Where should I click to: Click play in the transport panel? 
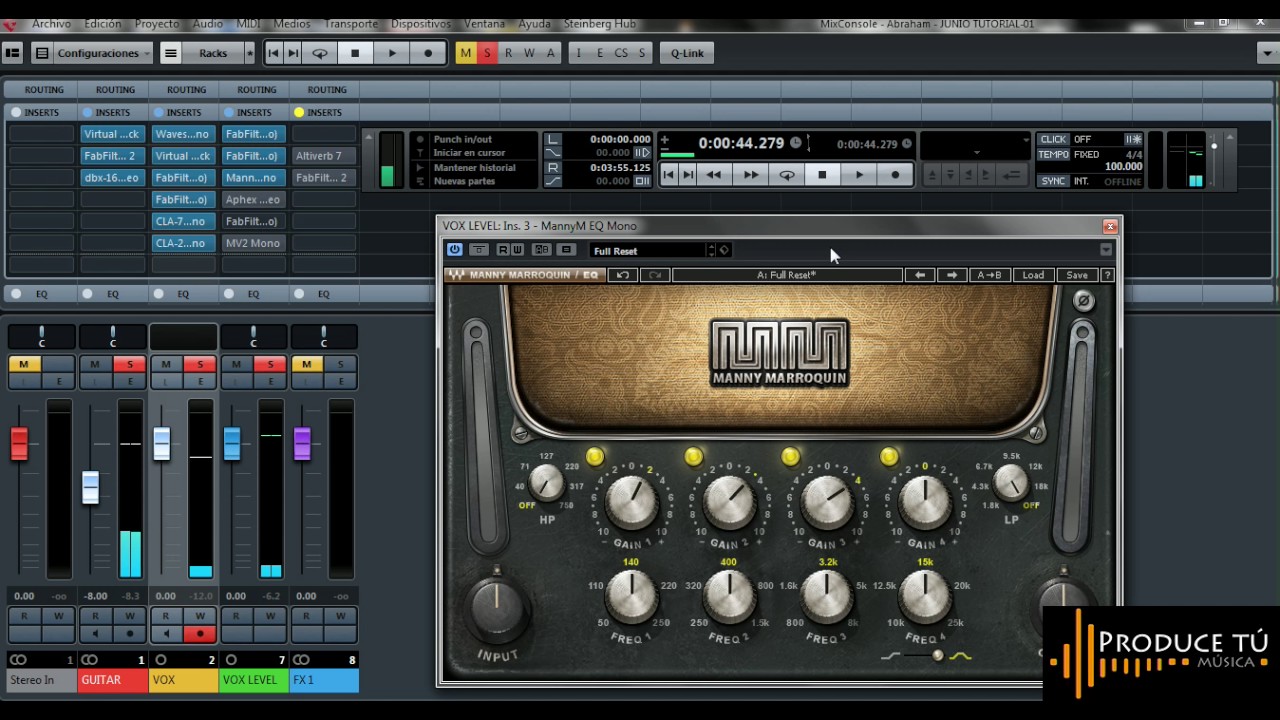859,175
